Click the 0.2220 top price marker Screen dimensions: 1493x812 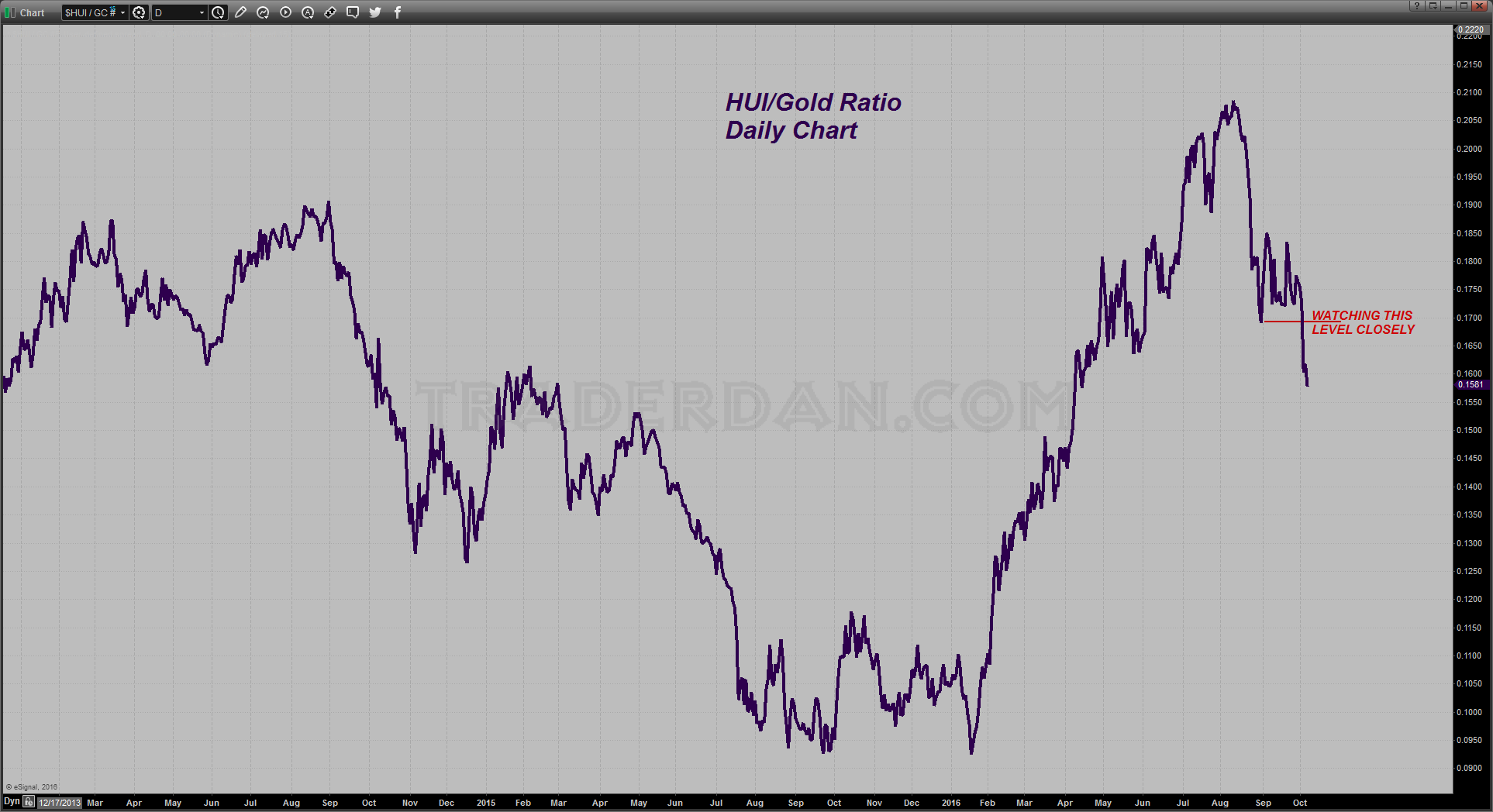pyautogui.click(x=1471, y=29)
